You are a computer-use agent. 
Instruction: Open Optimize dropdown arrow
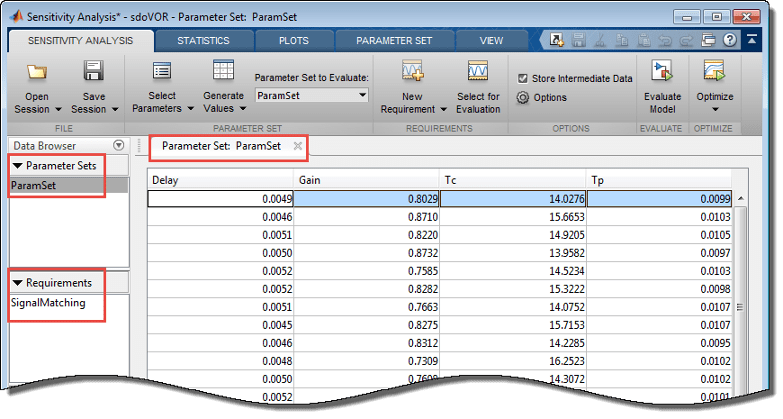715,109
